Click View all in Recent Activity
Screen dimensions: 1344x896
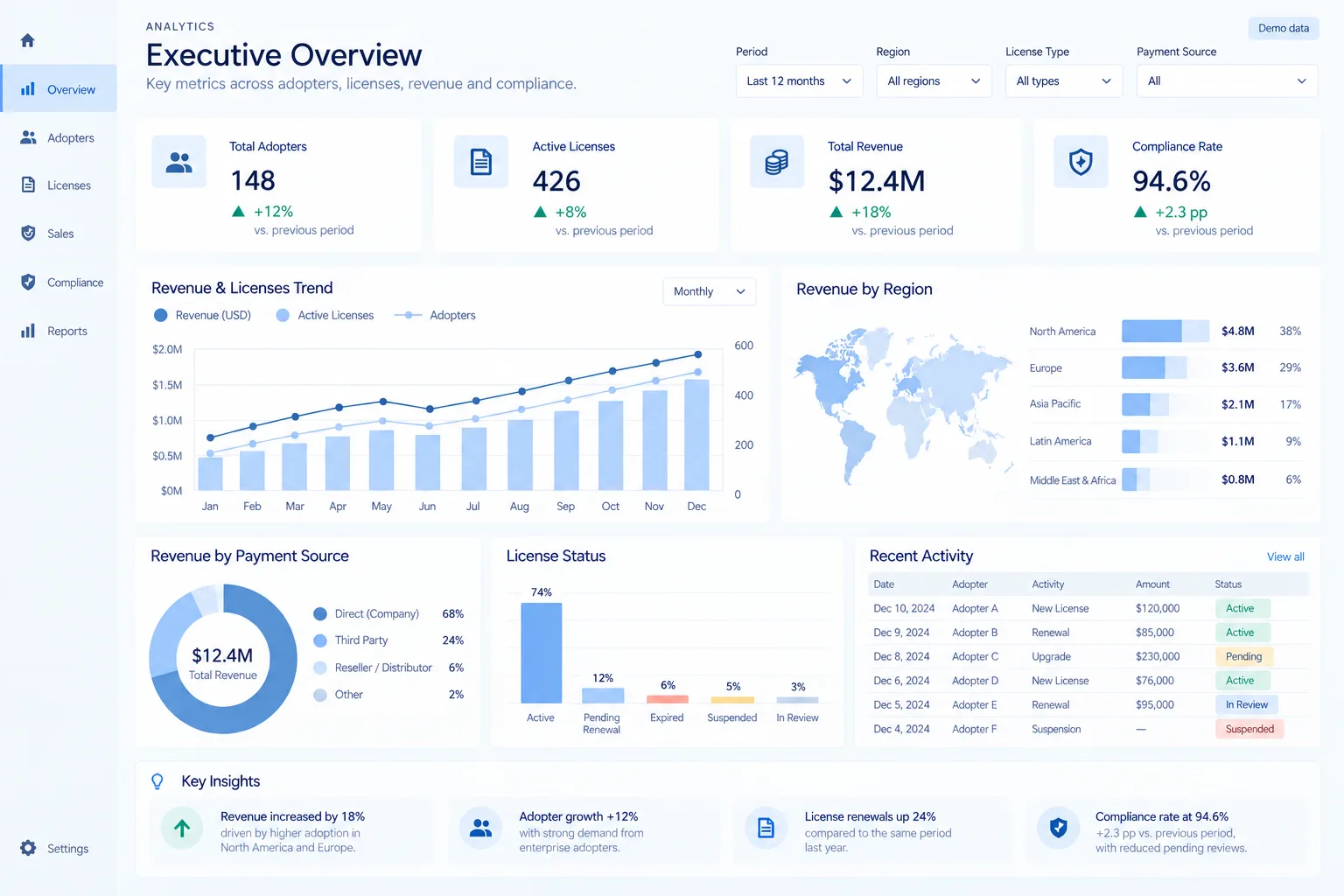(x=1285, y=556)
